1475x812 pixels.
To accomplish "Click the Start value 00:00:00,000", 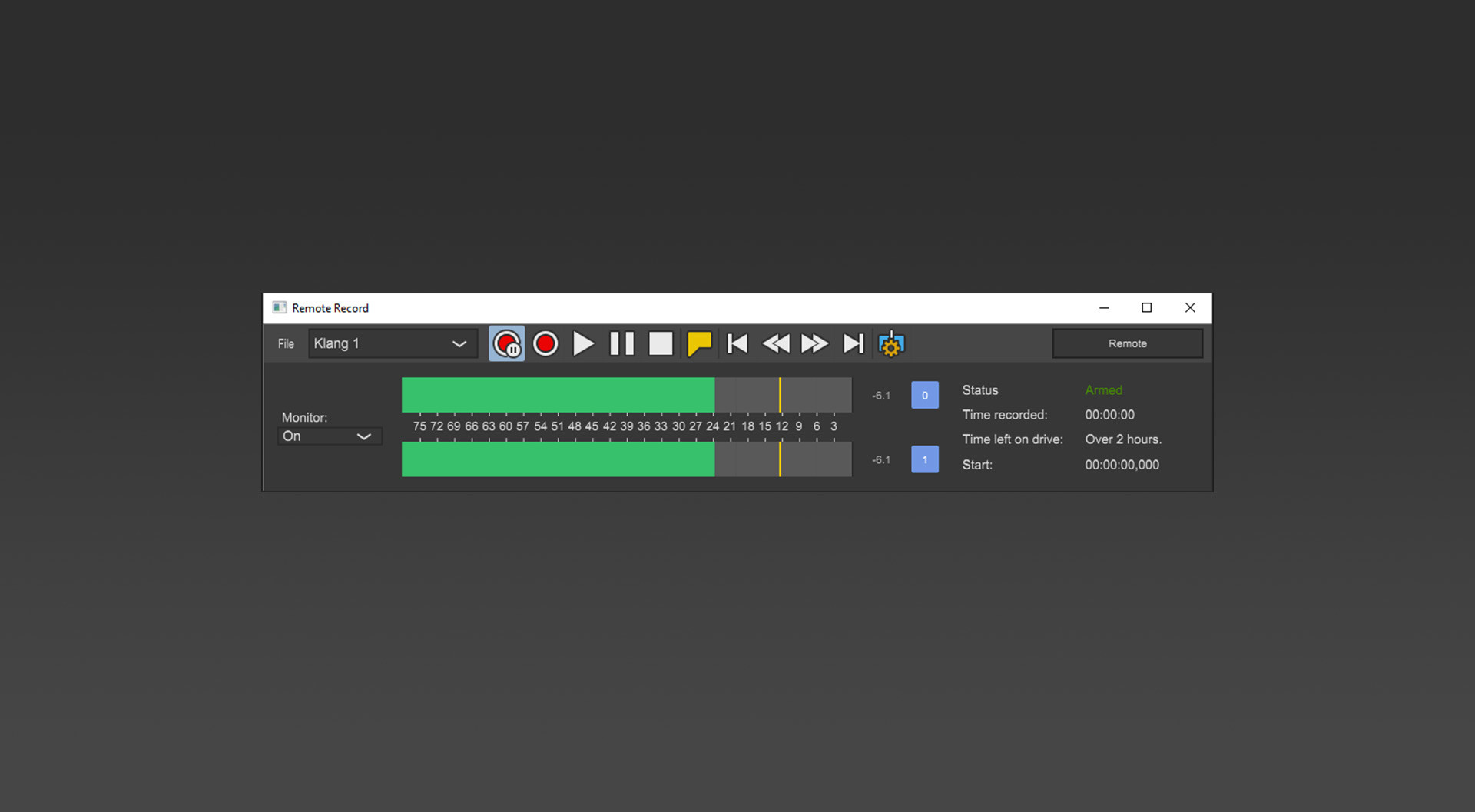I will click(x=1122, y=465).
